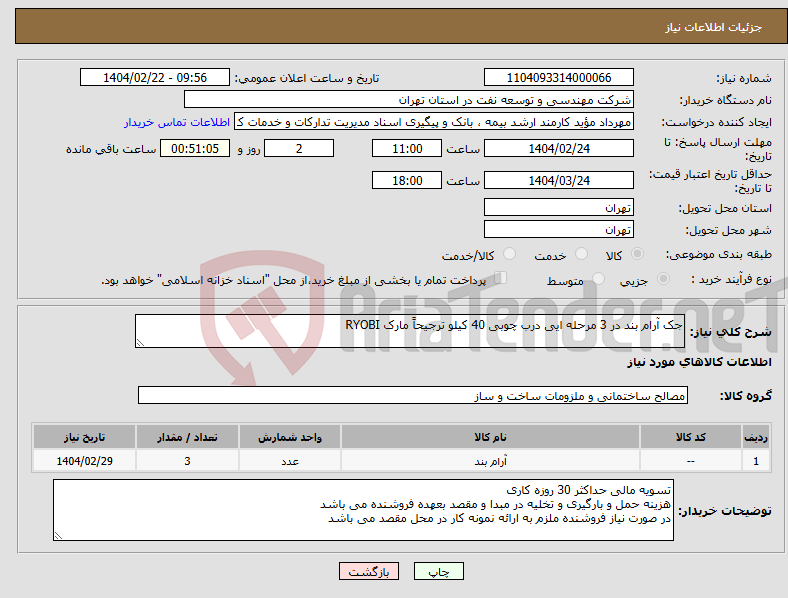
Task: Click the resize handle of description textarea
Action: coord(140,343)
